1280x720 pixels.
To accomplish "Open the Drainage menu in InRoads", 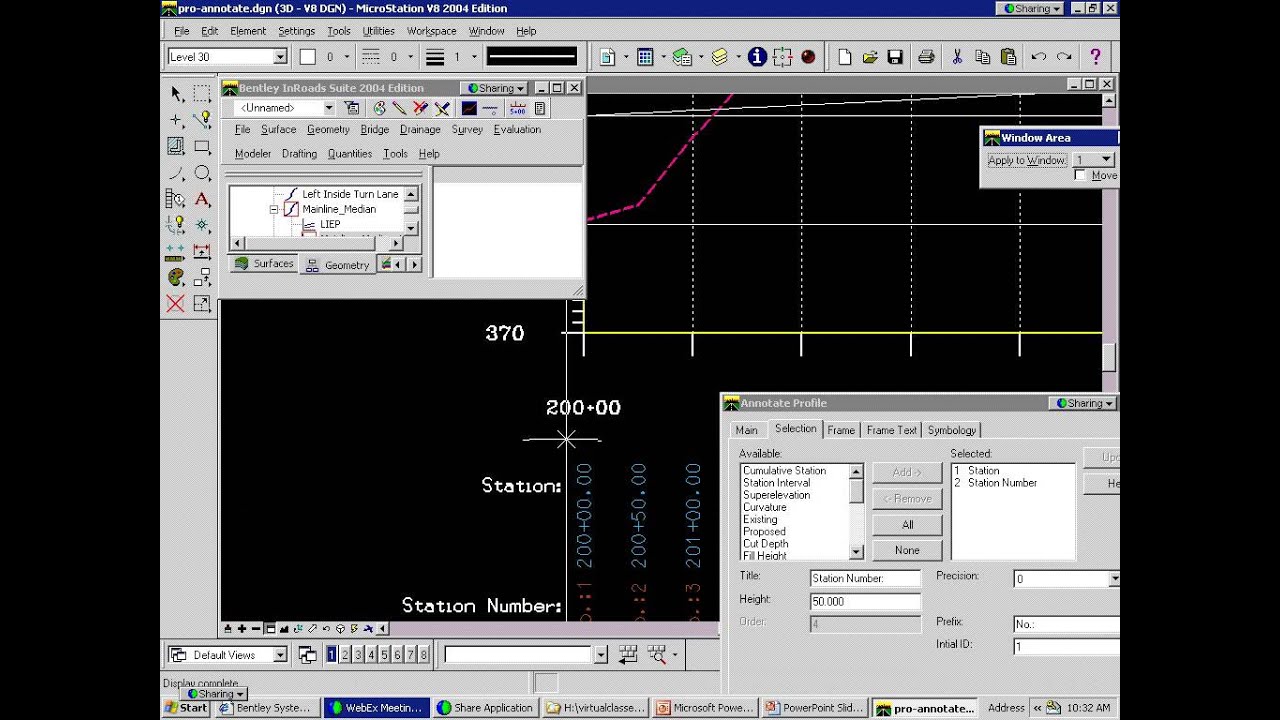I will tap(420, 129).
